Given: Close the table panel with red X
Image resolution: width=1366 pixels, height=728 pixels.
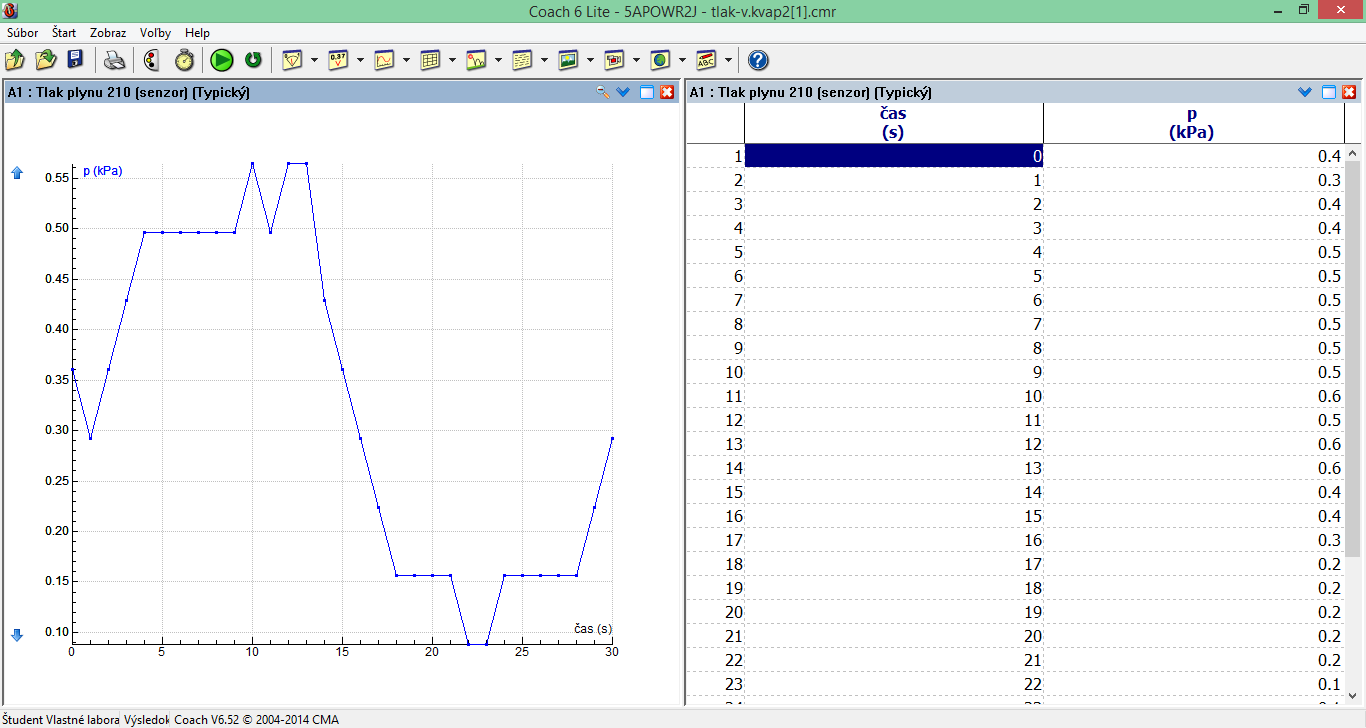Looking at the screenshot, I should click(1349, 92).
